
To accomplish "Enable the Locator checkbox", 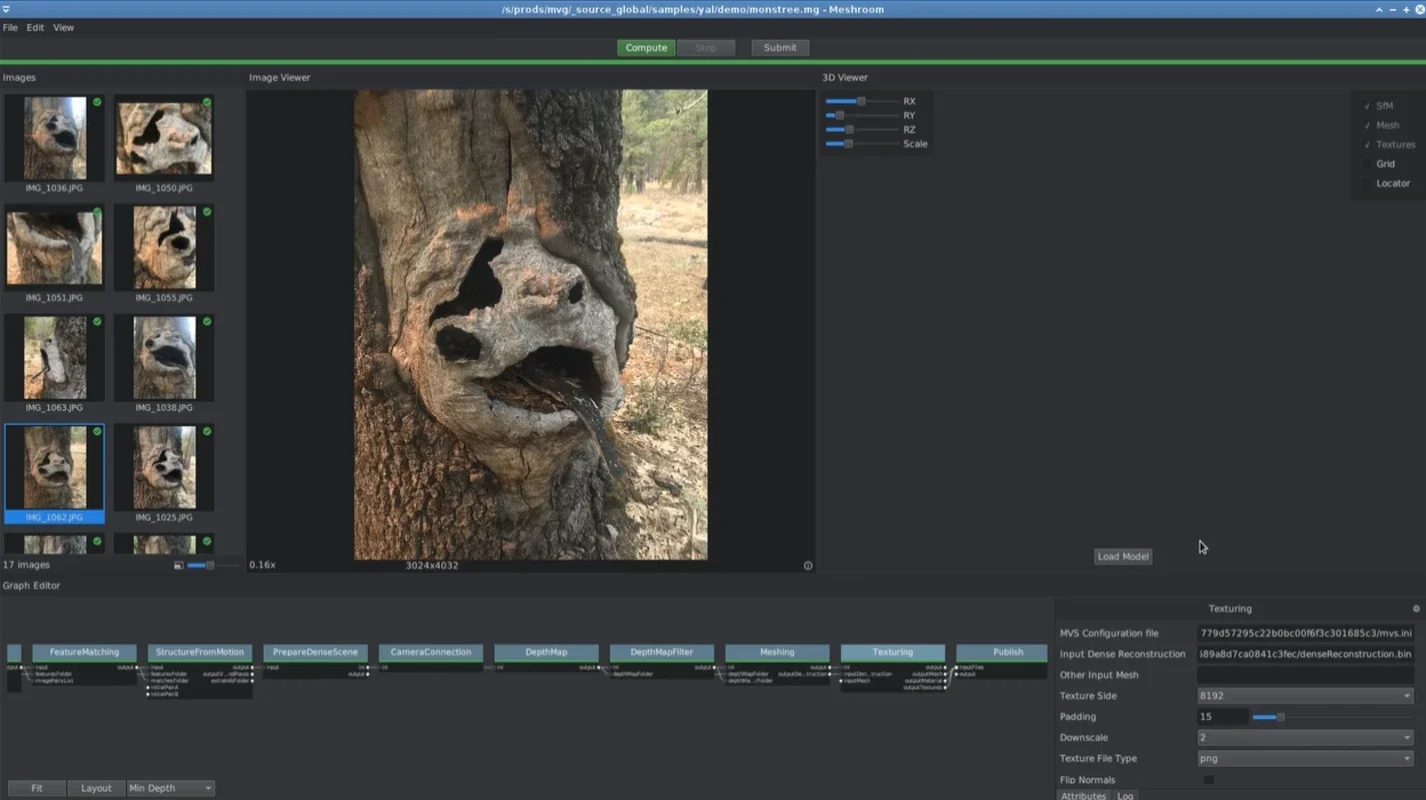I will coord(1367,183).
